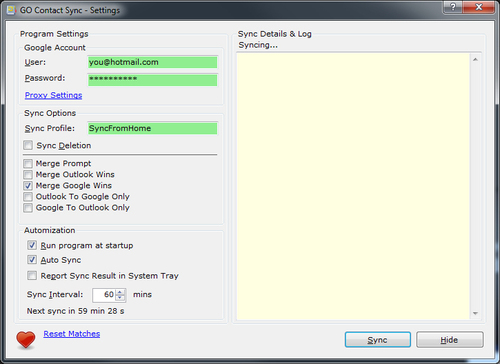Click the log scrollbar down arrow
The width and height of the screenshot is (500, 364).
pyautogui.click(x=475, y=313)
